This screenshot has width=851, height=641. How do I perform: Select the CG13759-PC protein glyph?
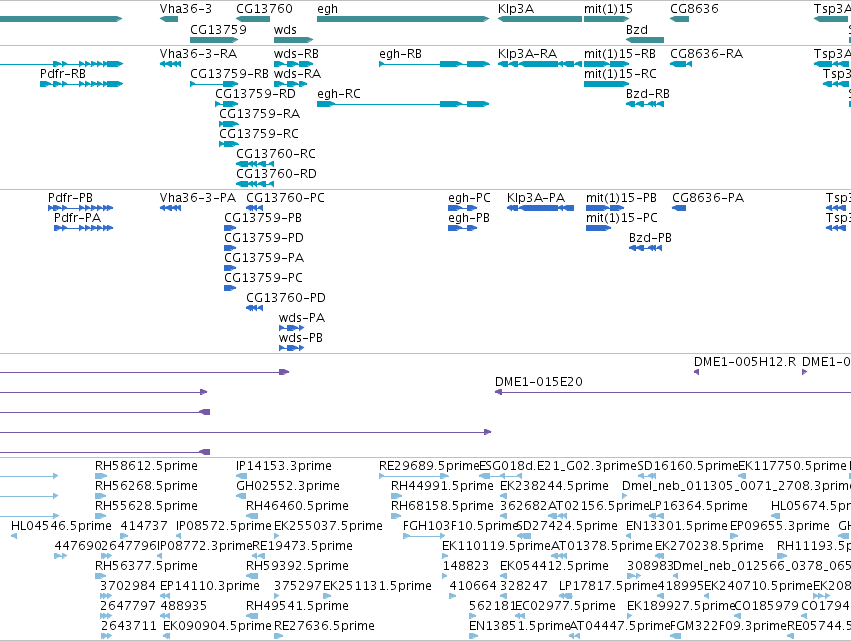tap(230, 288)
